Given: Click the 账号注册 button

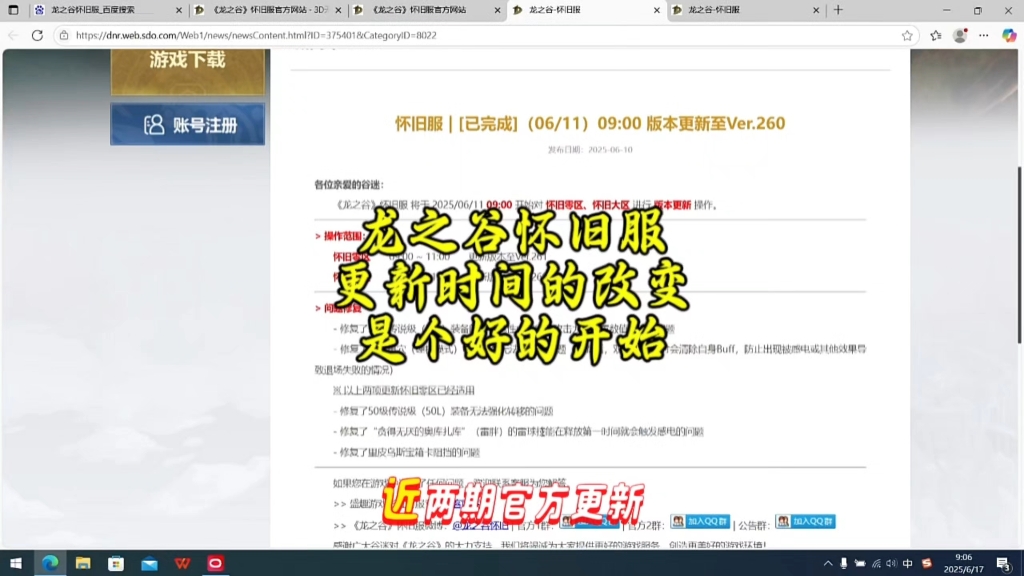Looking at the screenshot, I should point(187,124).
